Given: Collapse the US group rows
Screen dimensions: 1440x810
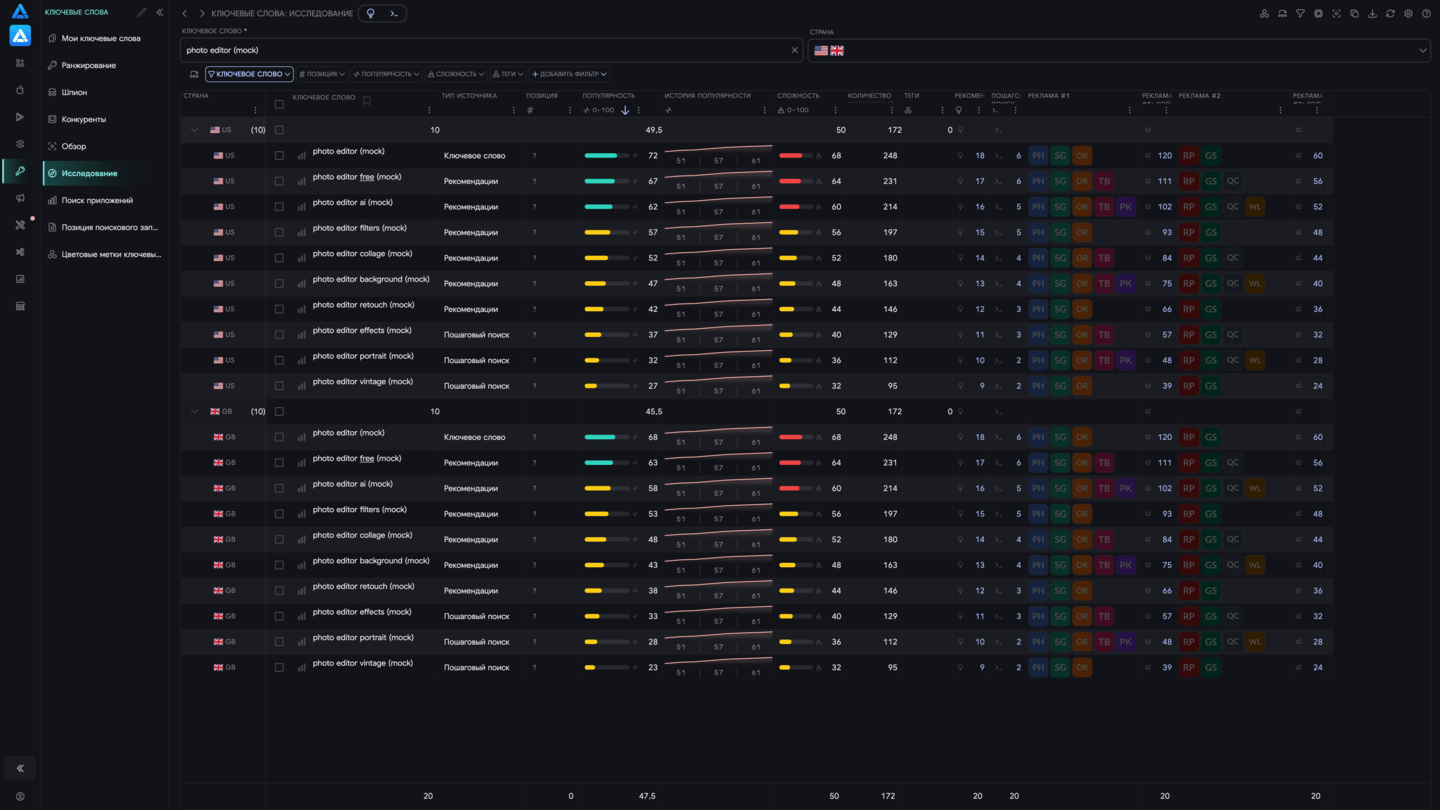Looking at the screenshot, I should (194, 130).
